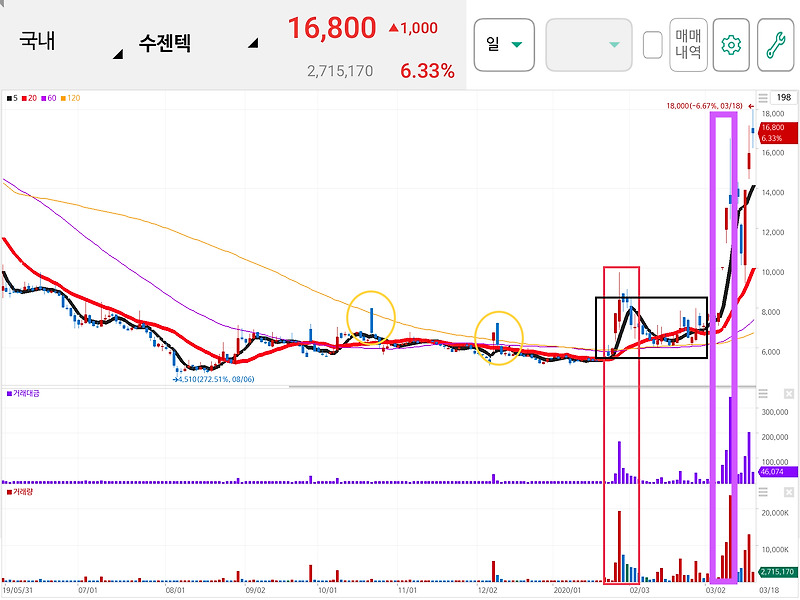Click the 02/03 date axis label
The image size is (800, 600).
(639, 590)
